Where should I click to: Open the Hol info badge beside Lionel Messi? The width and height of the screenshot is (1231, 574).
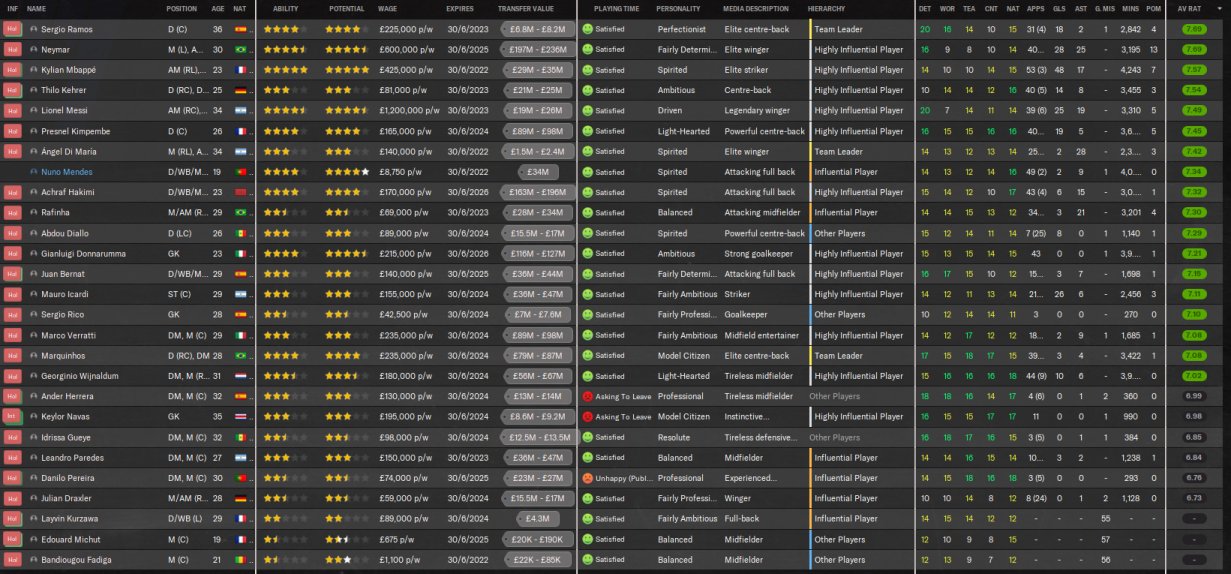(12, 110)
